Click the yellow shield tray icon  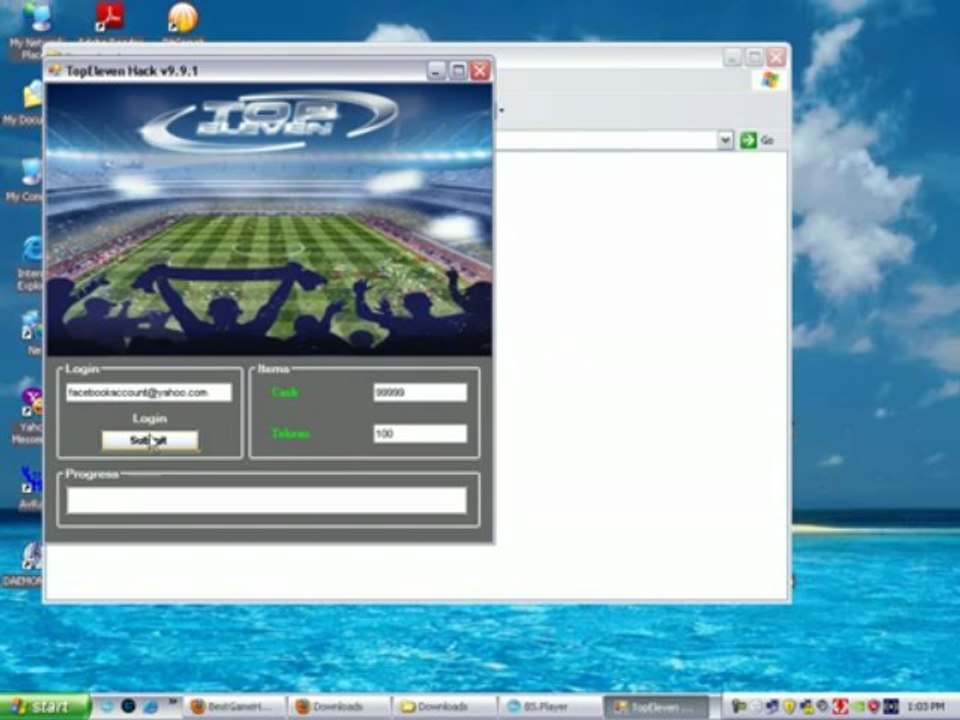point(790,707)
